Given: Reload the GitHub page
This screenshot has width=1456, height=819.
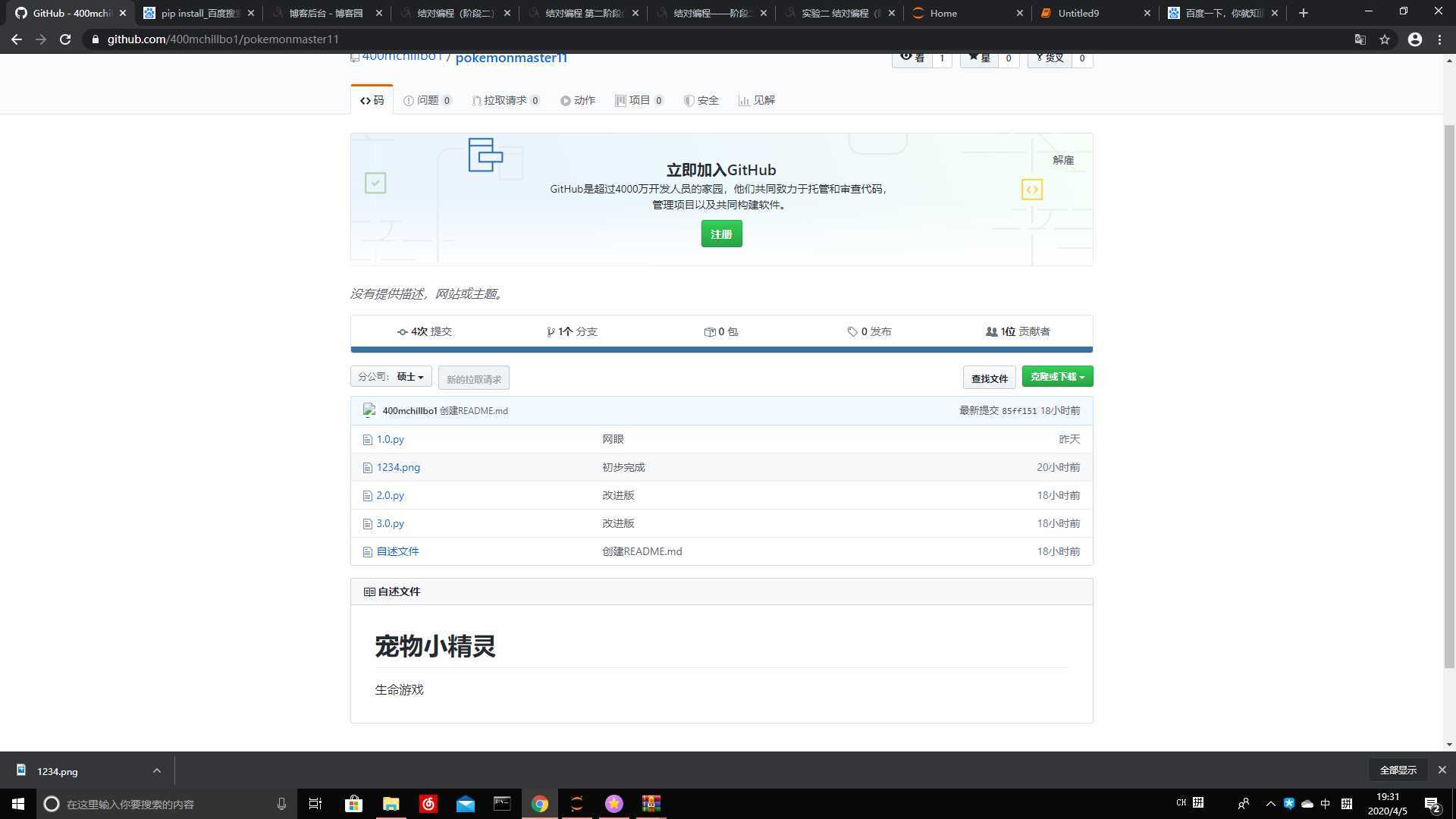Looking at the screenshot, I should [65, 39].
